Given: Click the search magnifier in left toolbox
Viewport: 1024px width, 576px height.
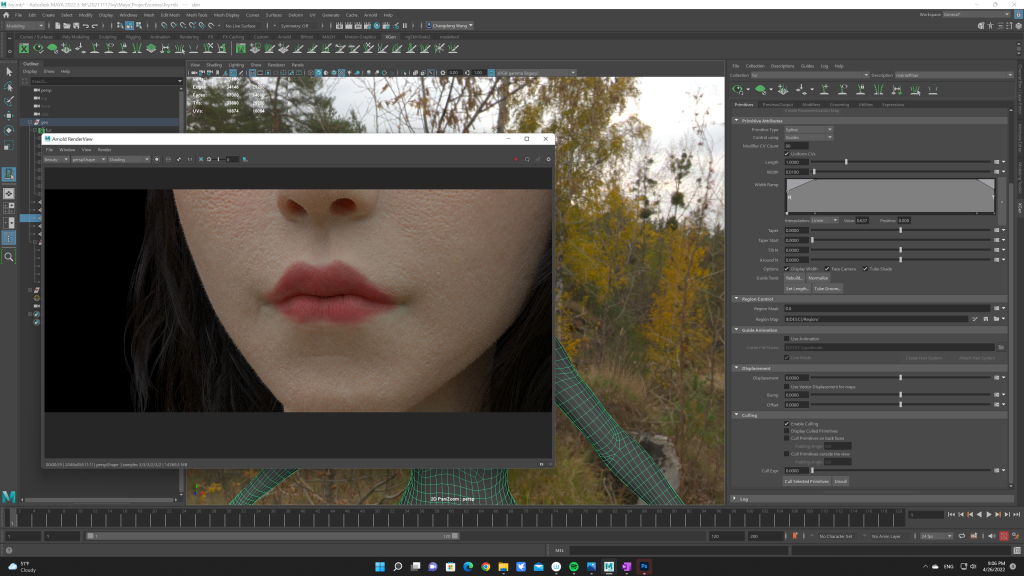Looking at the screenshot, I should (9, 257).
